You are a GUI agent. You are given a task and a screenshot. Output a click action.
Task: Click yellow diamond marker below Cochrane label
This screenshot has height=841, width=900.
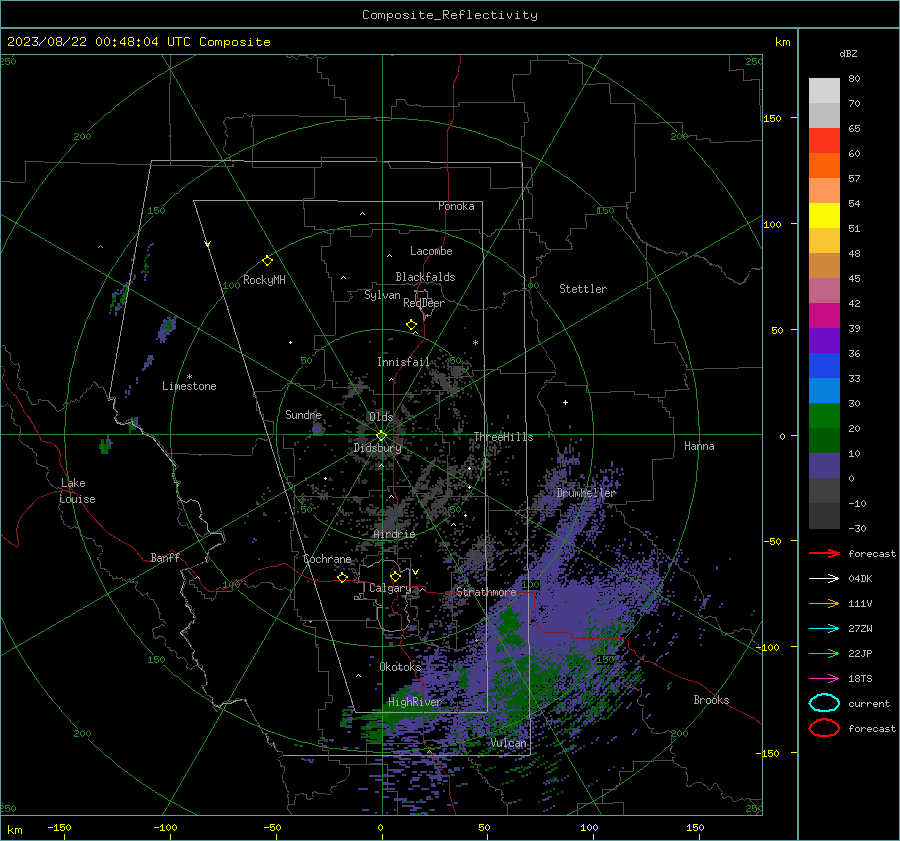[x=342, y=577]
